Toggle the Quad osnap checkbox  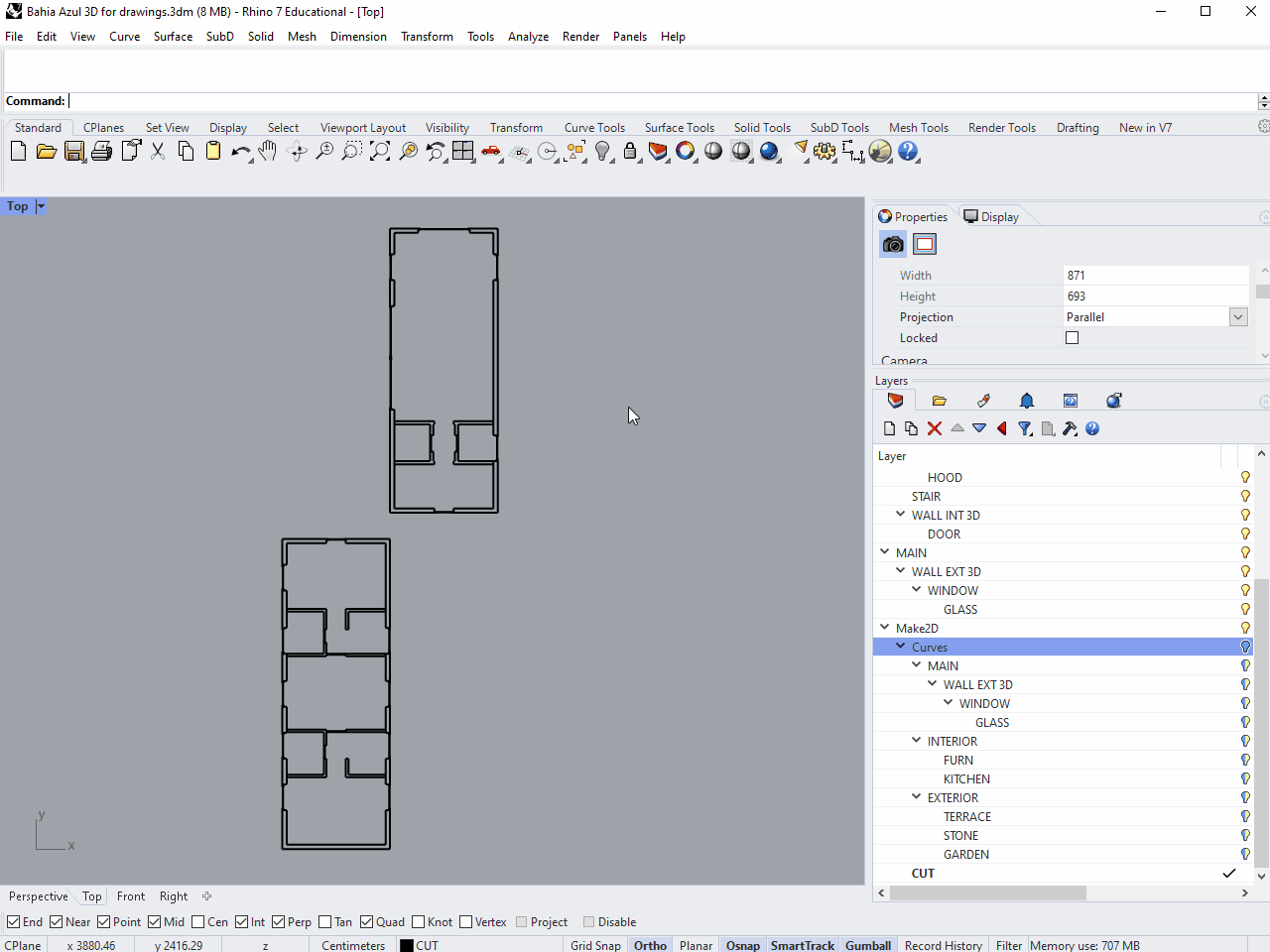click(367, 922)
